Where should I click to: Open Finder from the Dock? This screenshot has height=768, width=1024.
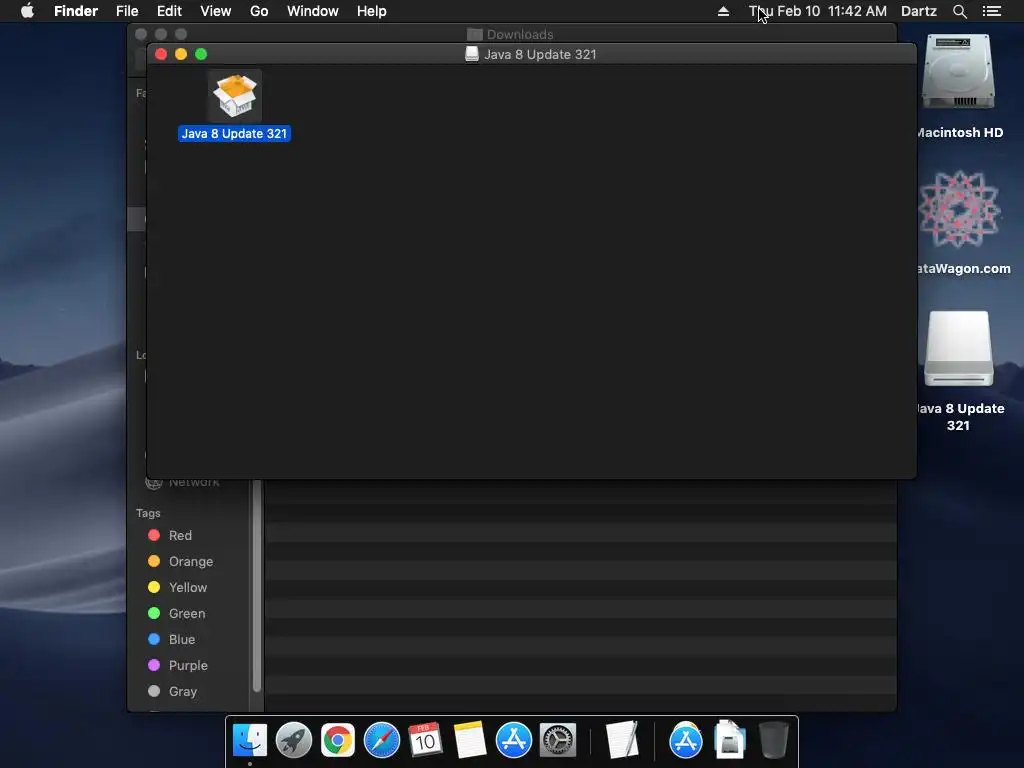(250, 740)
